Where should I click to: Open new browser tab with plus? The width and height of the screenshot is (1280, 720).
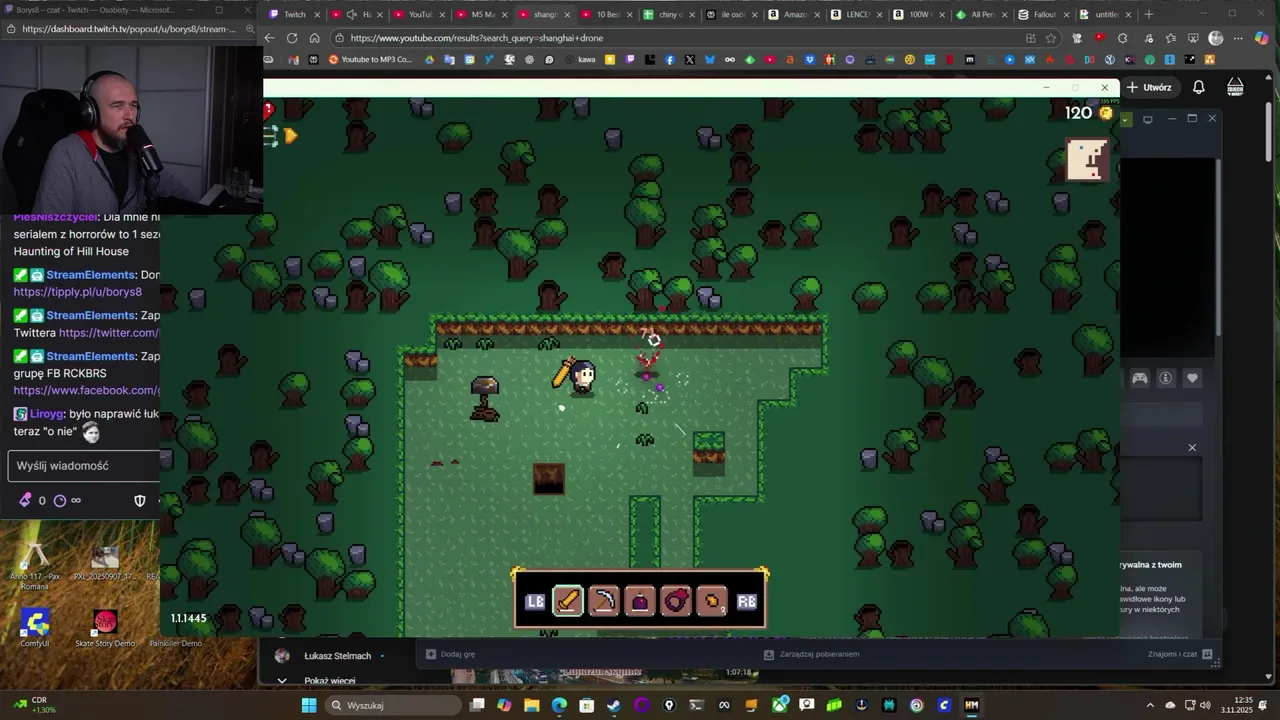[1148, 14]
